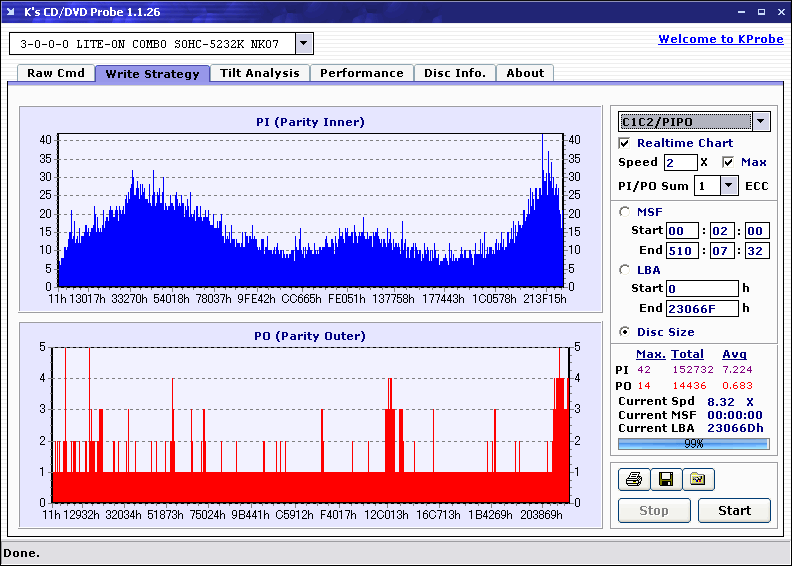
Task: Select the MSF radio button
Action: click(625, 211)
